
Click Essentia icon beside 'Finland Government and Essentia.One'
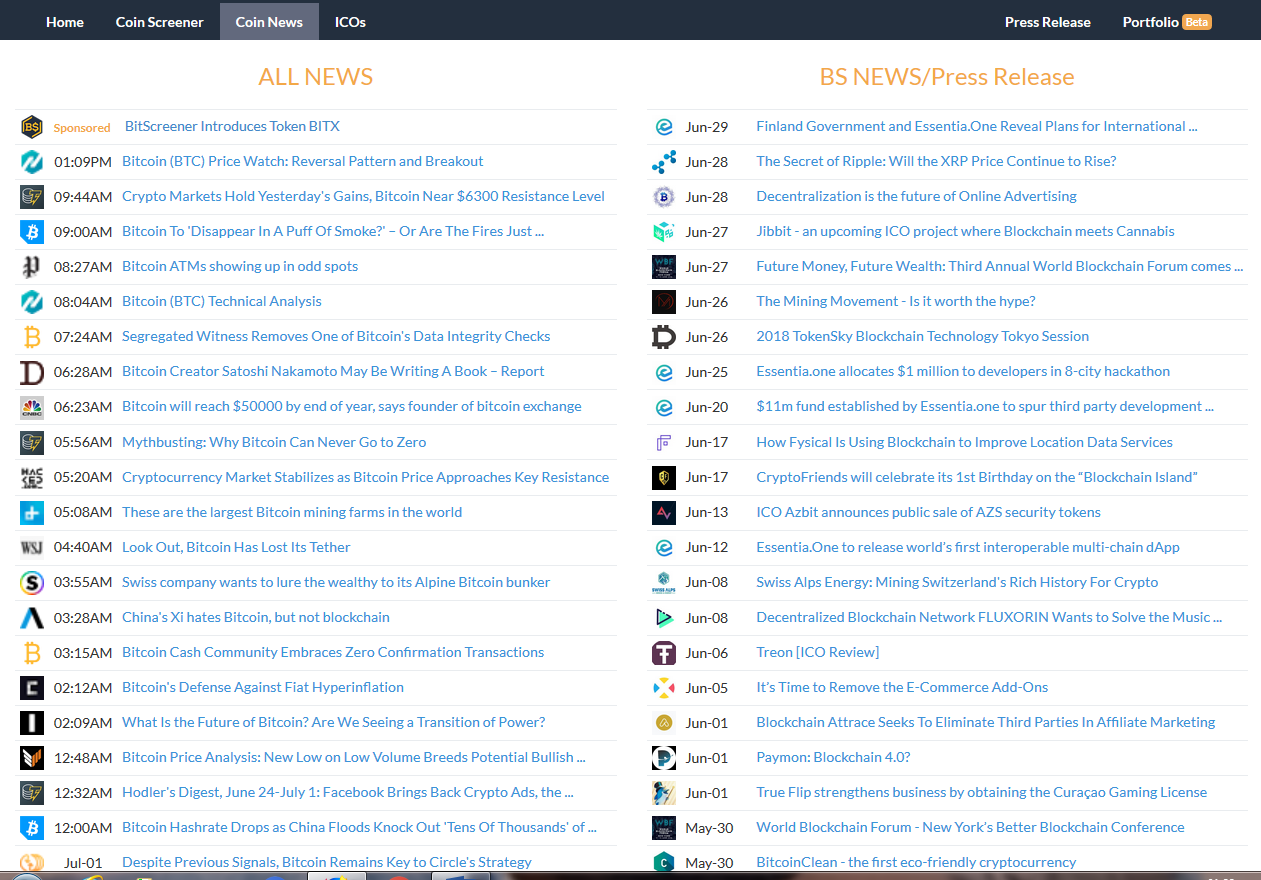tap(664, 127)
